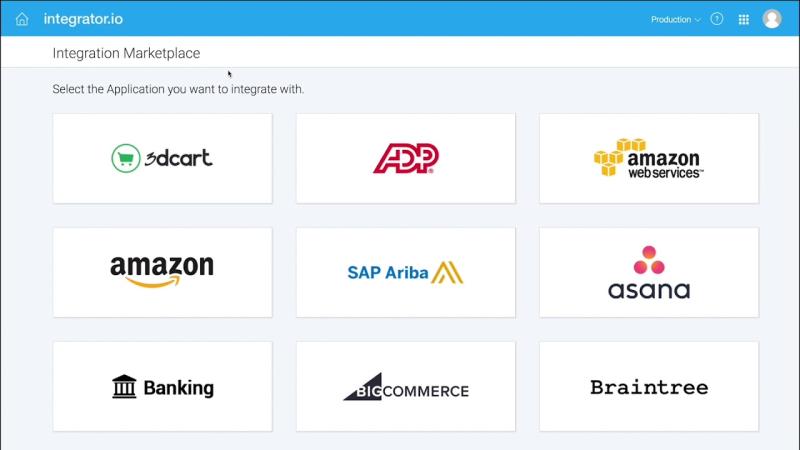Select the Asana application tile
800x450 pixels.
point(649,272)
